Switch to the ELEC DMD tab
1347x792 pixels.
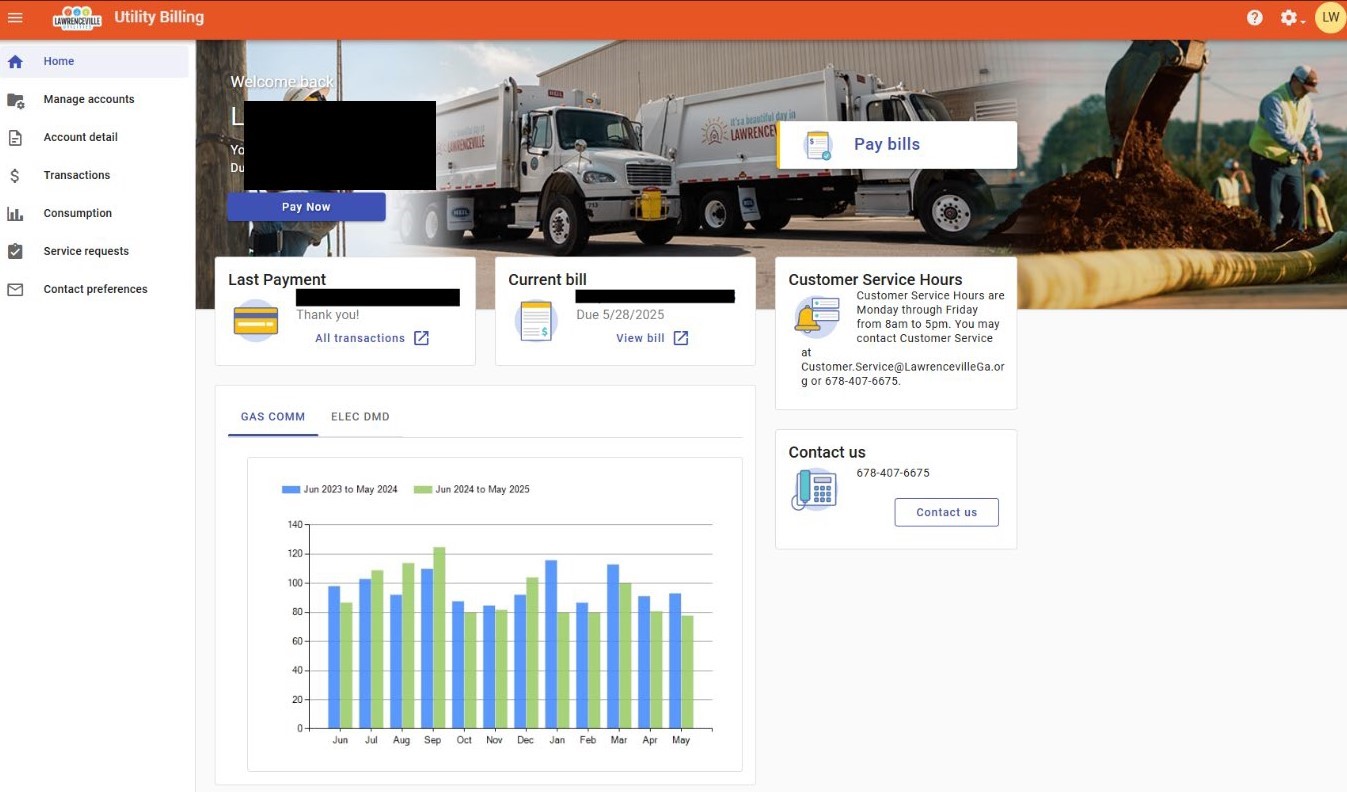[360, 416]
